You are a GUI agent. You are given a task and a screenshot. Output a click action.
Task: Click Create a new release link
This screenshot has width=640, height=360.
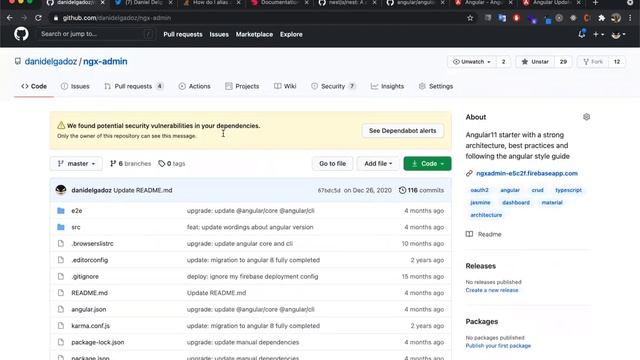tap(492, 290)
